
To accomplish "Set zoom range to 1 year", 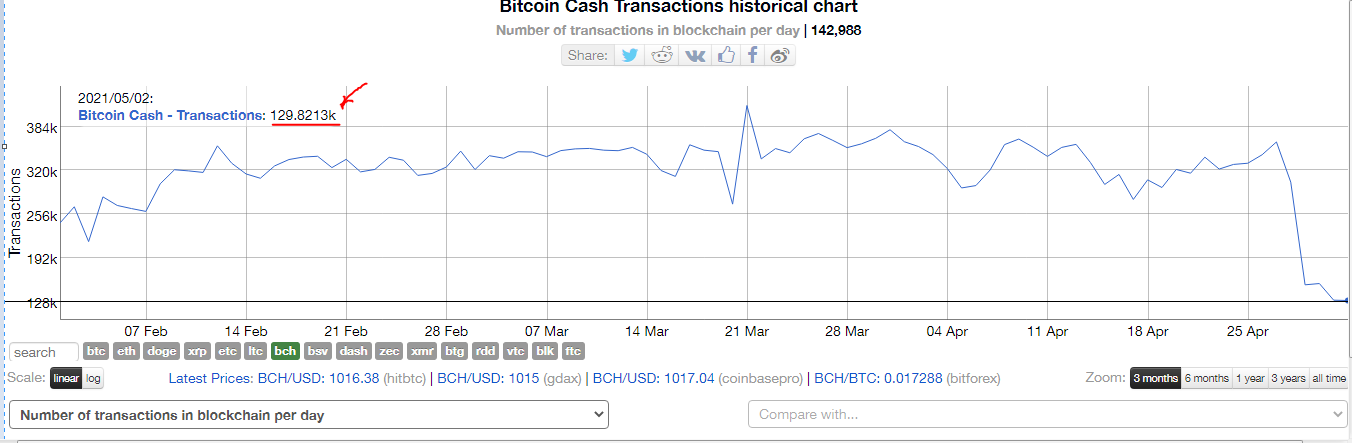I will [x=1250, y=378].
